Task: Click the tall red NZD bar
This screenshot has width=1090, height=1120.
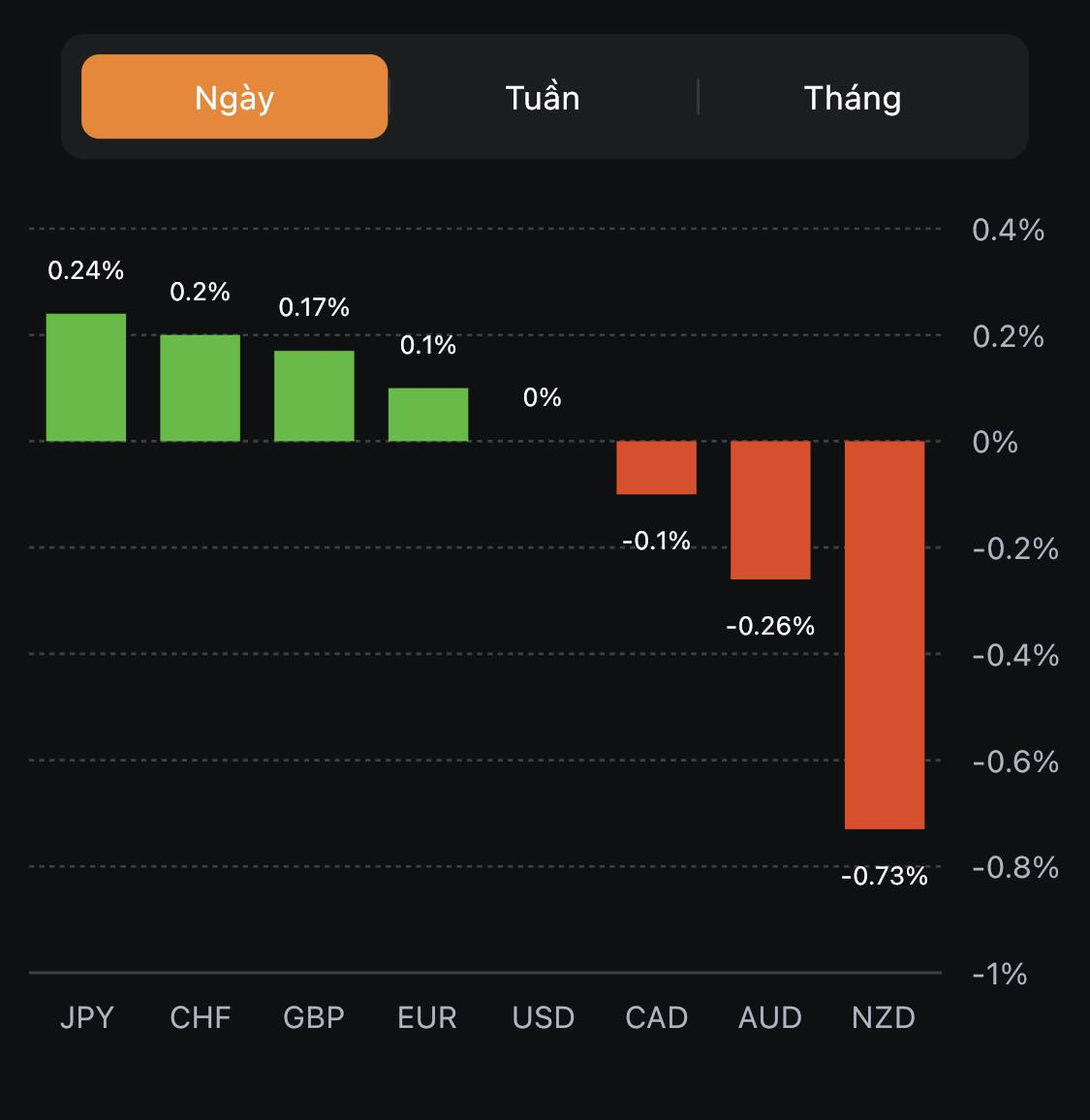Action: click(x=885, y=635)
